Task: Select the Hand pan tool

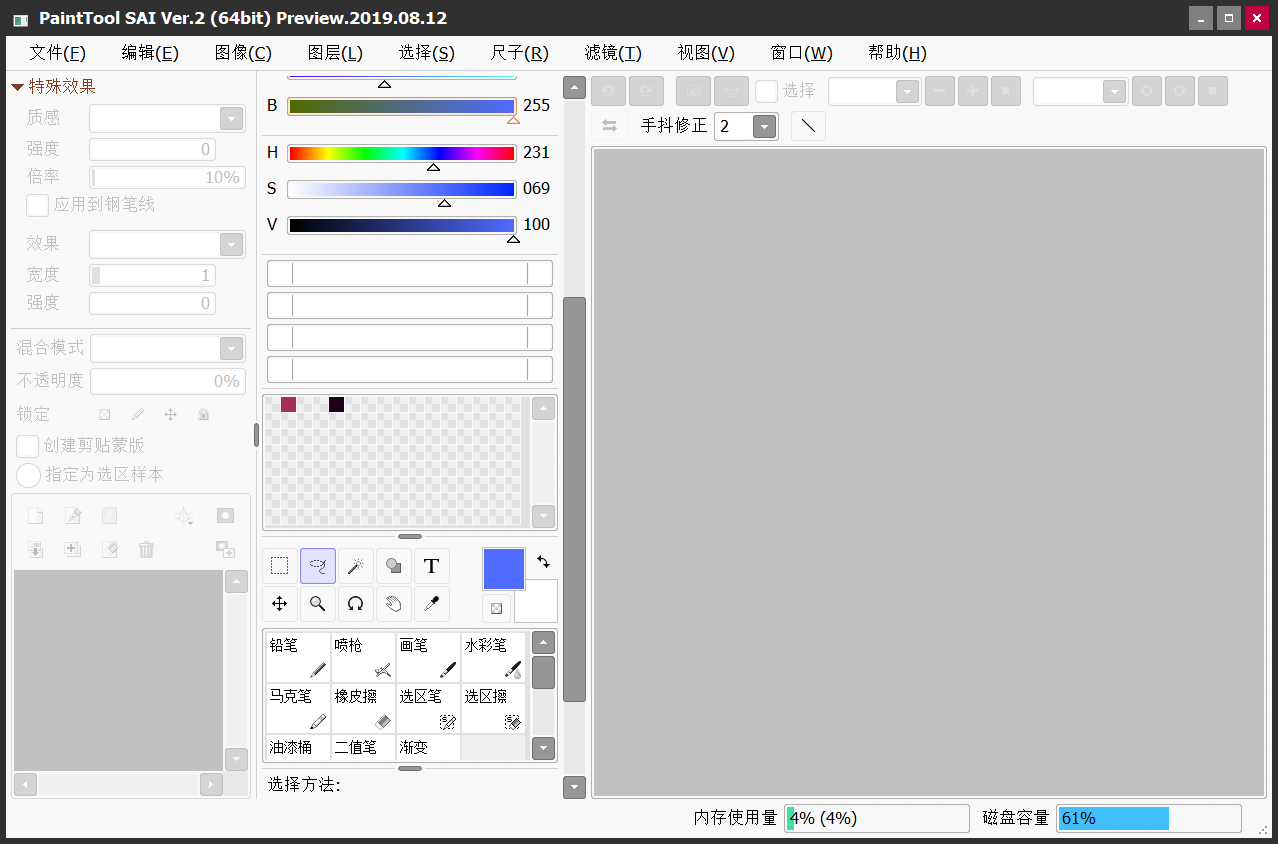Action: (394, 604)
